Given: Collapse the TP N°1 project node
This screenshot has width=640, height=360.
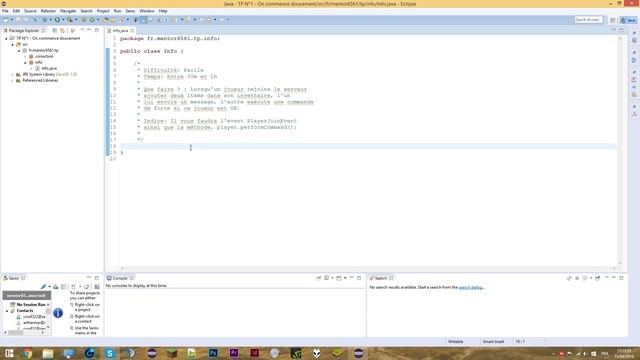Looking at the screenshot, I should (x=6, y=38).
